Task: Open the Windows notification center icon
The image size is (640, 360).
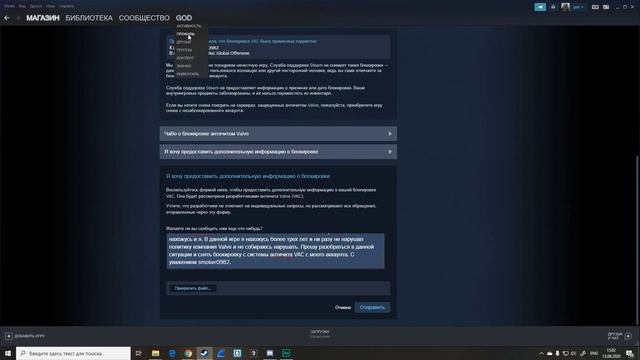Action: click(x=630, y=353)
